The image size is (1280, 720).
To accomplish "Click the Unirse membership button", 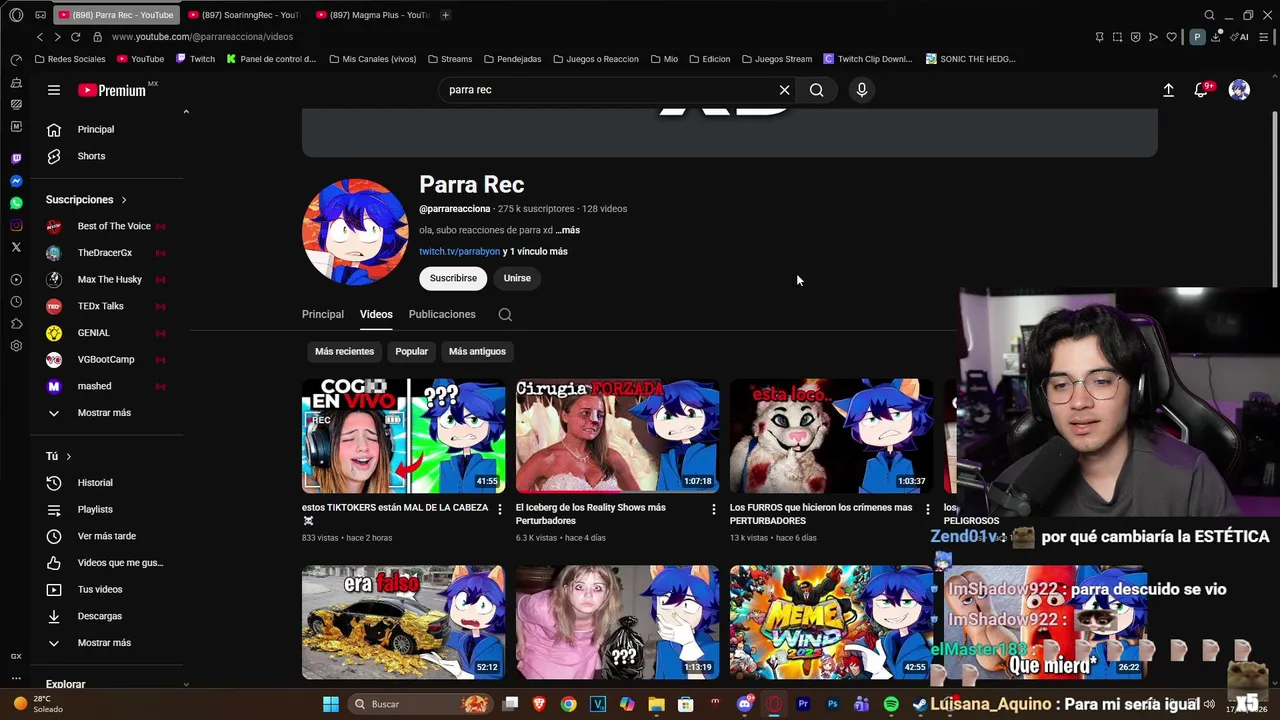I will [517, 278].
